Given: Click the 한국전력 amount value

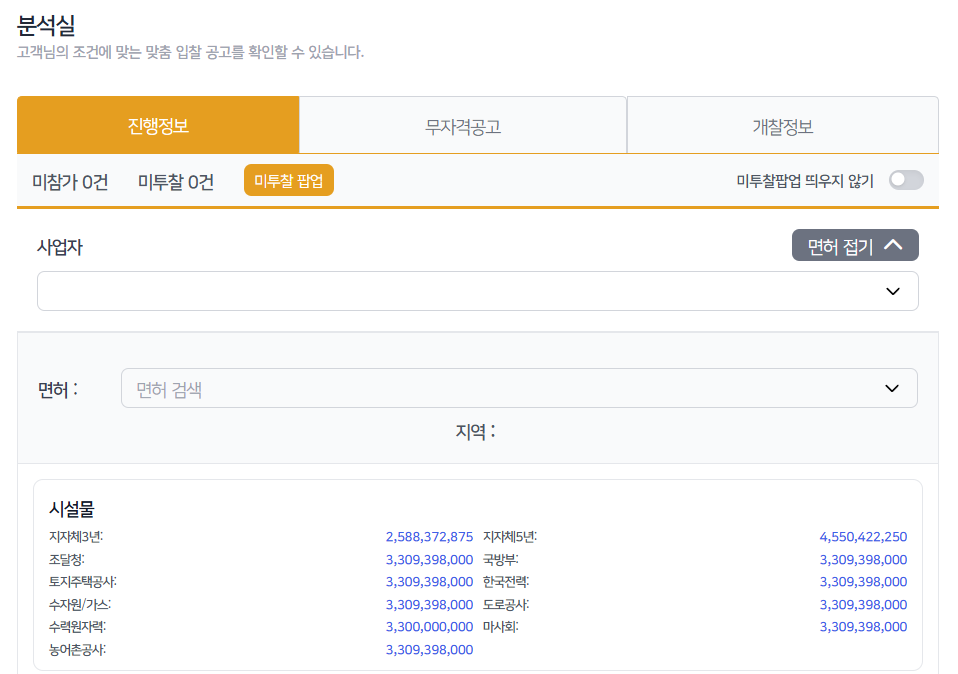Looking at the screenshot, I should pyautogui.click(x=863, y=582).
